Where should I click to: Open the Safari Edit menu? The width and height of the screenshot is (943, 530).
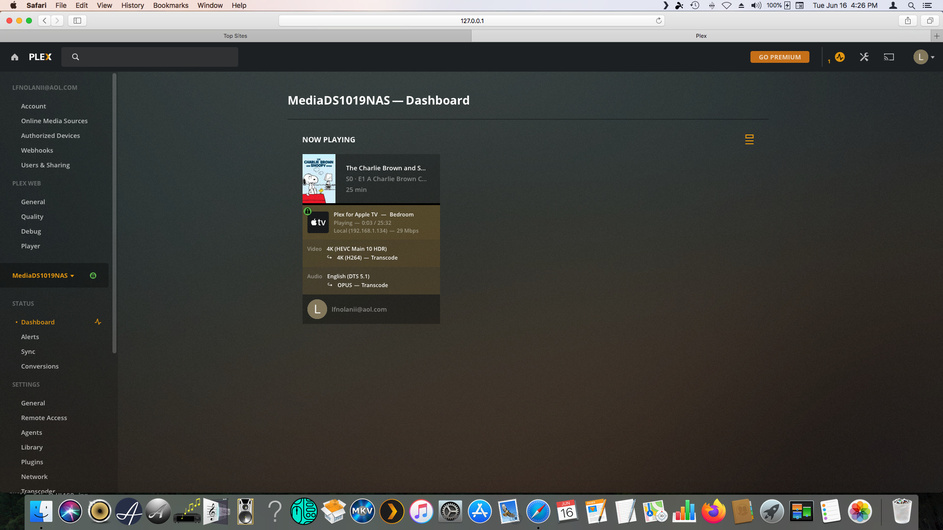pos(81,5)
